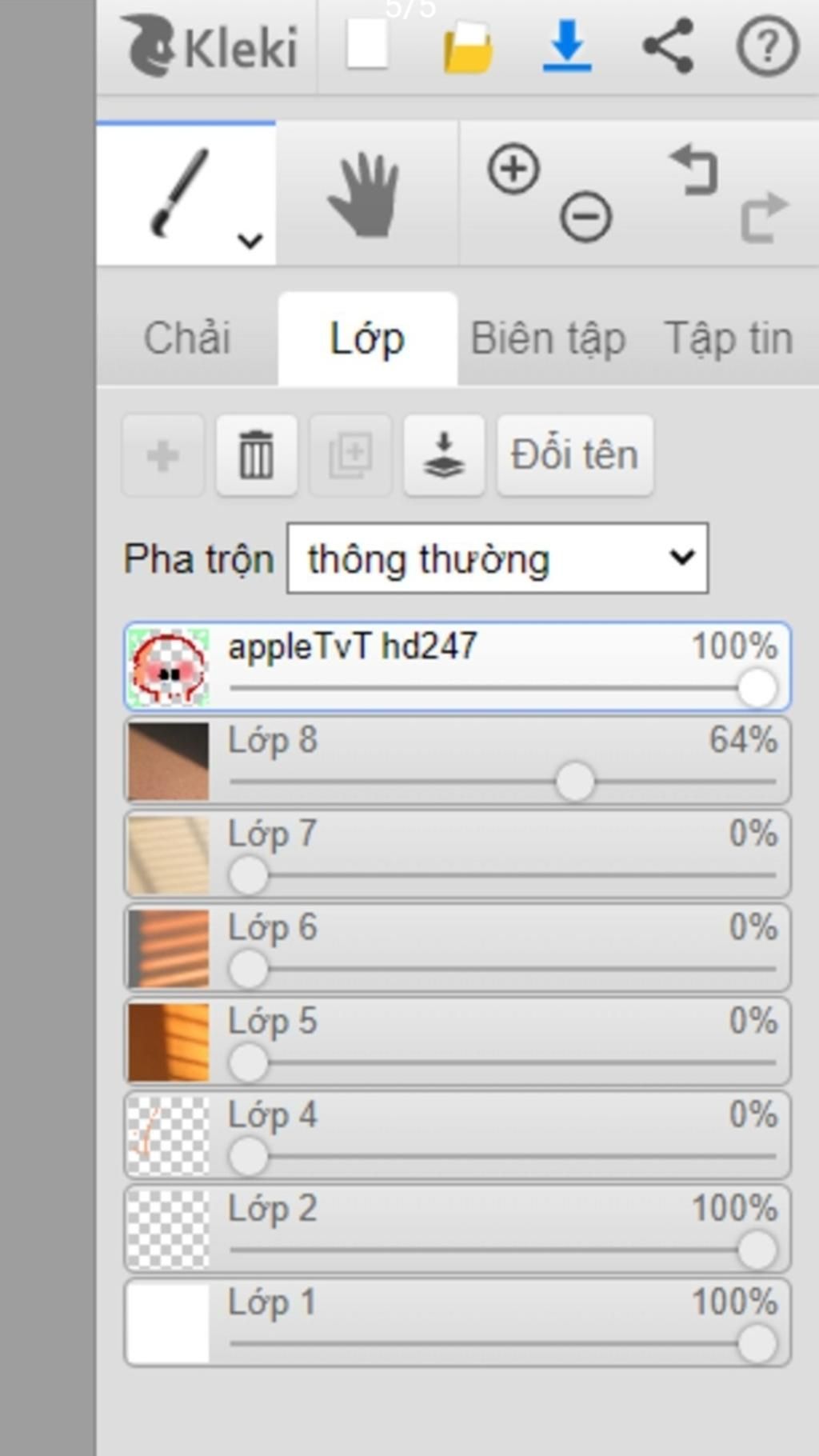Image resolution: width=819 pixels, height=1456 pixels.
Task: Click the undo arrow
Action: click(693, 170)
